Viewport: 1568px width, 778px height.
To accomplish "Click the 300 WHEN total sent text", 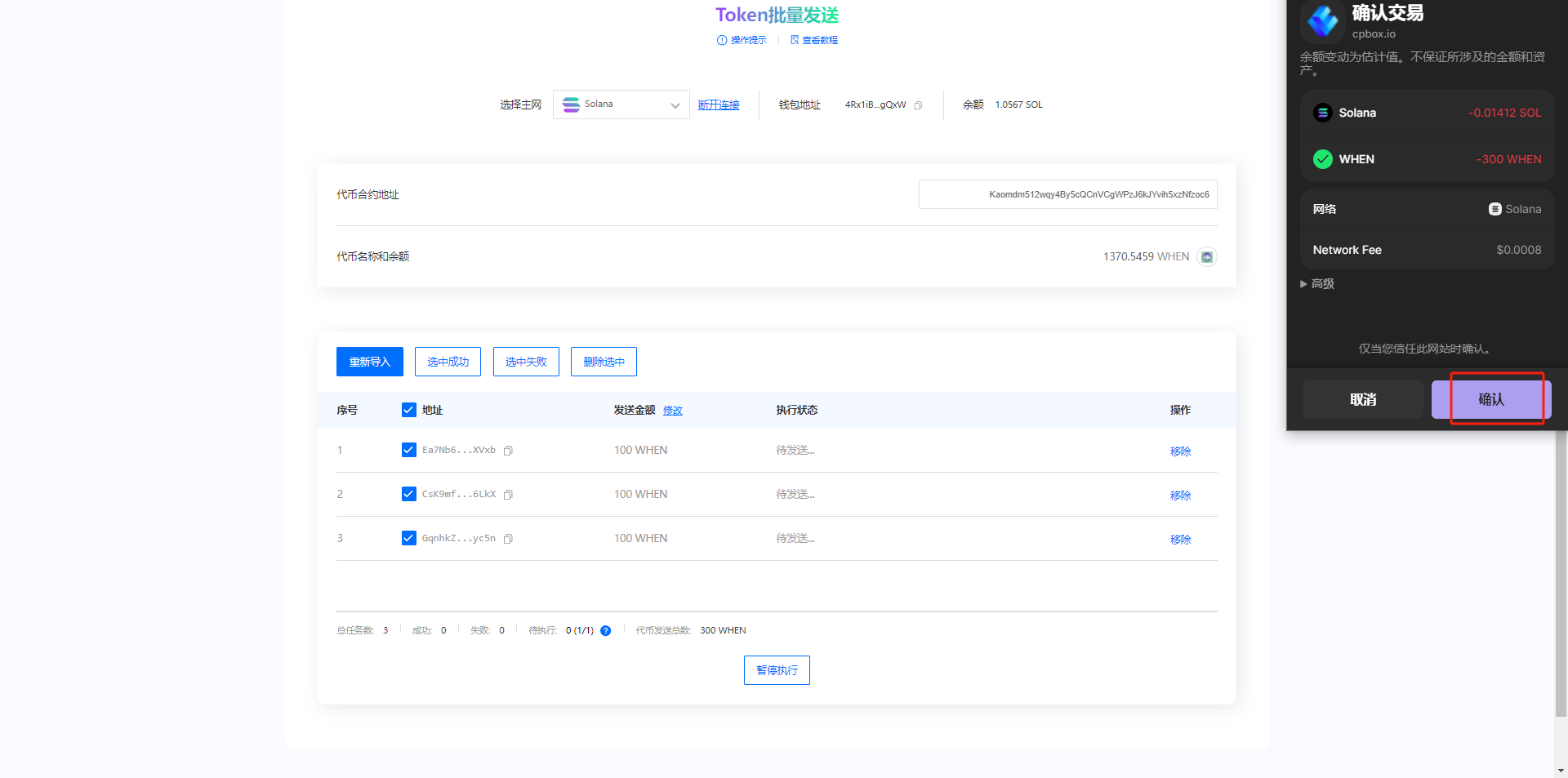I will [723, 630].
